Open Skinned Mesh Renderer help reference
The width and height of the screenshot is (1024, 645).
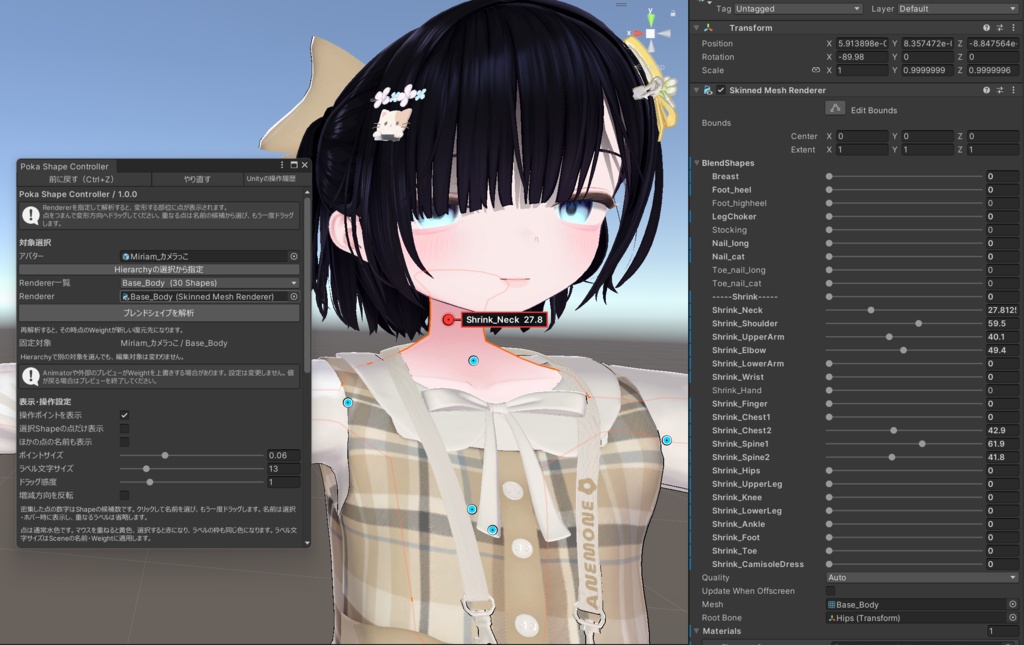click(x=986, y=90)
